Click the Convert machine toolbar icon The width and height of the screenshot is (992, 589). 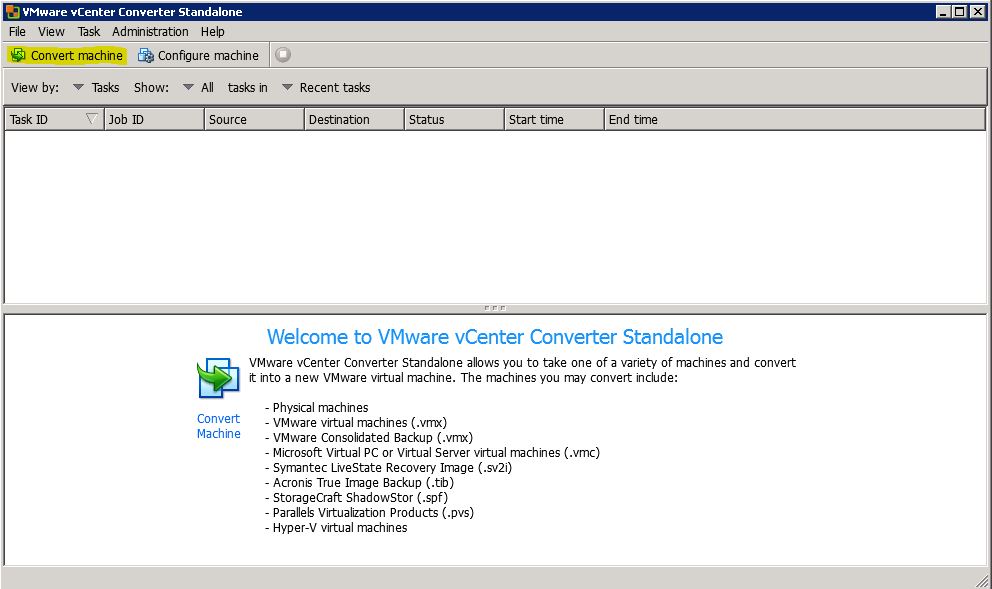coord(18,56)
